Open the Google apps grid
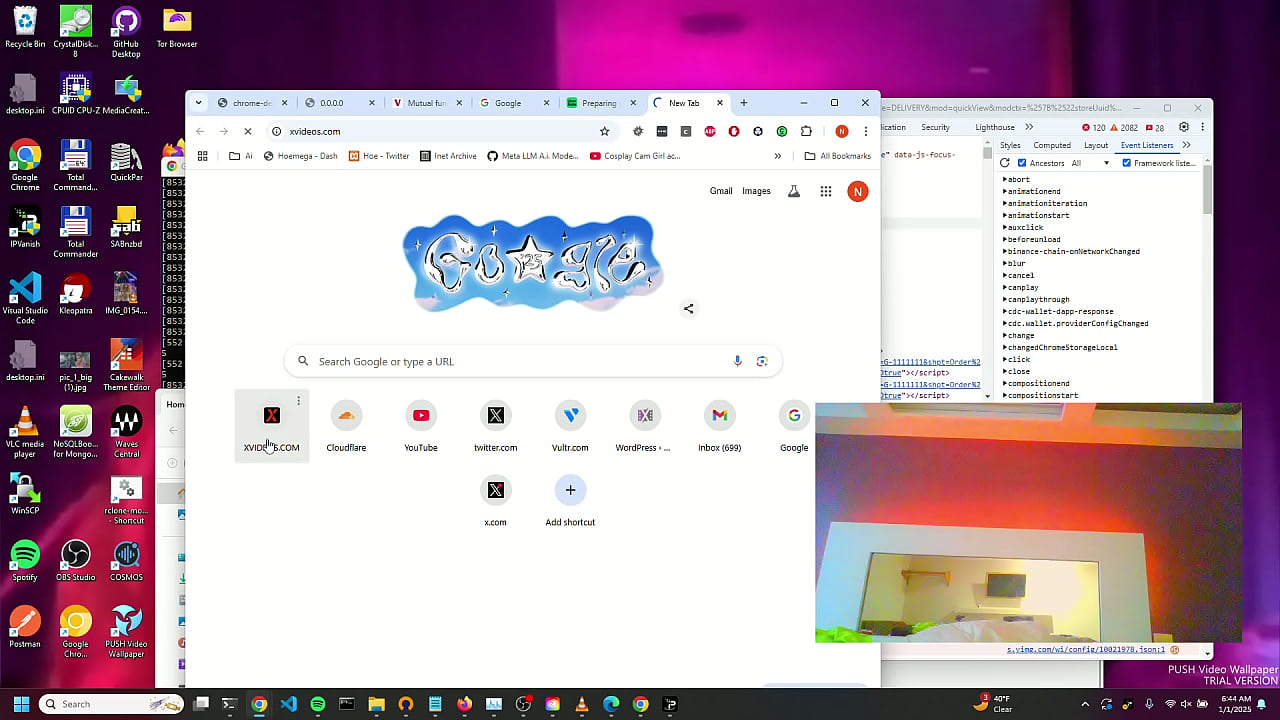This screenshot has width=1280, height=720. pyautogui.click(x=826, y=191)
